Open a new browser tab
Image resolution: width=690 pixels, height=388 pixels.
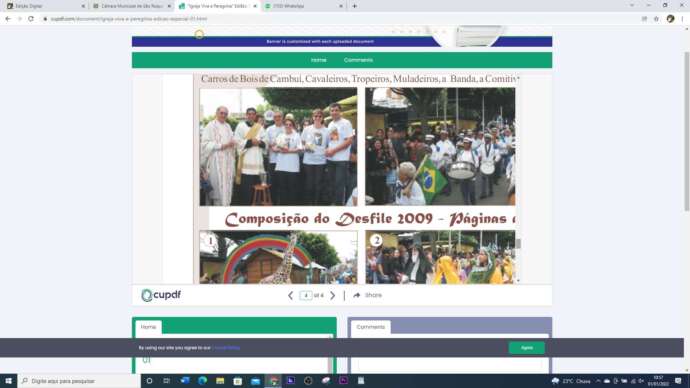355,6
